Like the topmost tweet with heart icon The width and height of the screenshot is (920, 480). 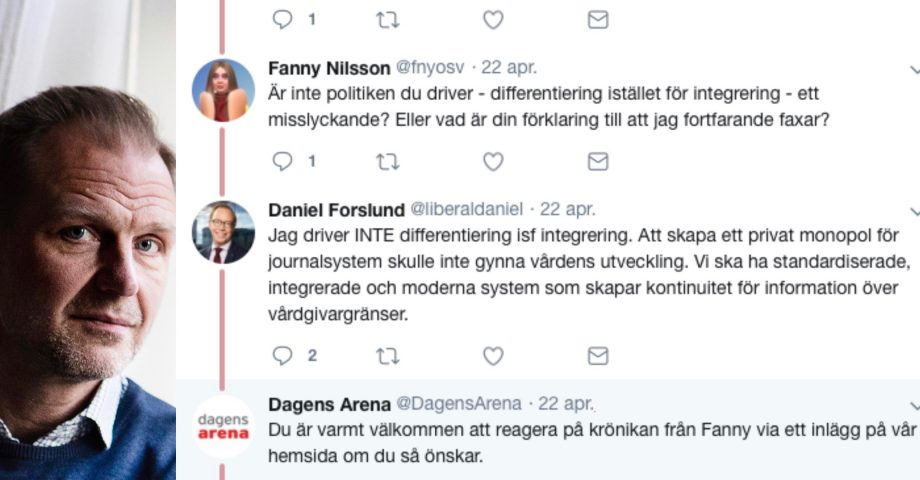click(x=493, y=19)
